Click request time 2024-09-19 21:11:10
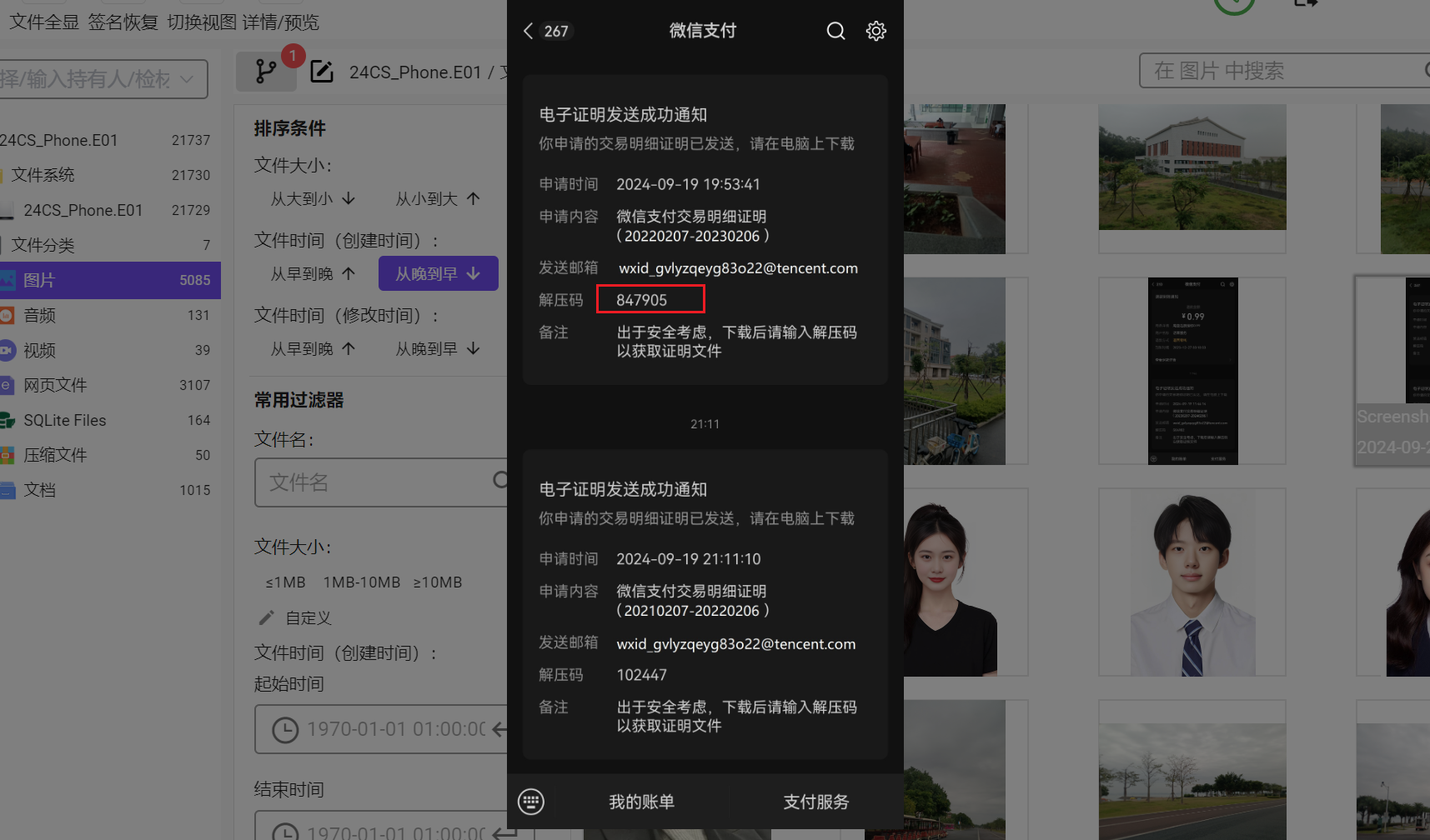The height and width of the screenshot is (840, 1430). (689, 559)
